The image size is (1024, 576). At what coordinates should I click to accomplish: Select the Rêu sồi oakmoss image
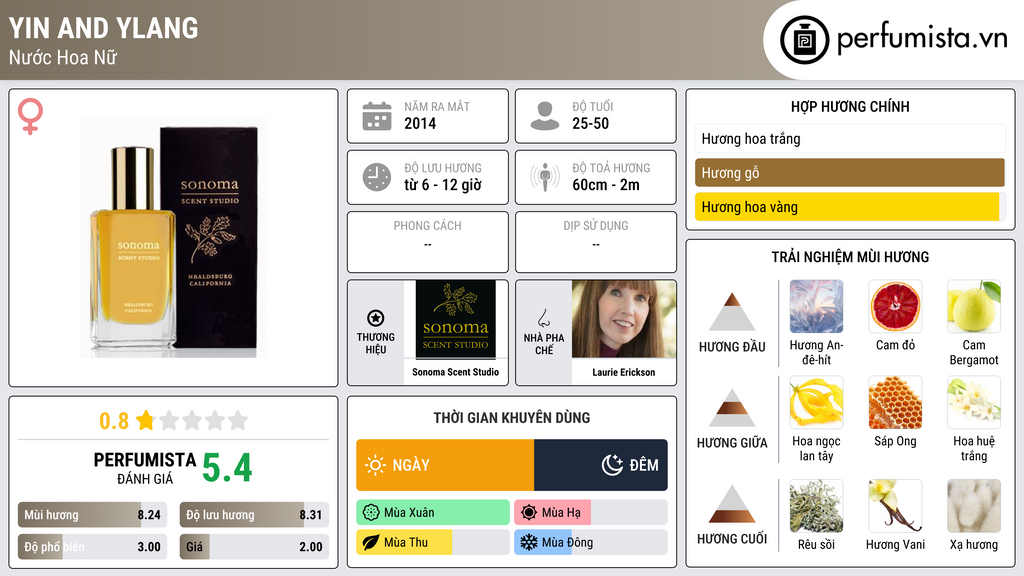[x=816, y=506]
